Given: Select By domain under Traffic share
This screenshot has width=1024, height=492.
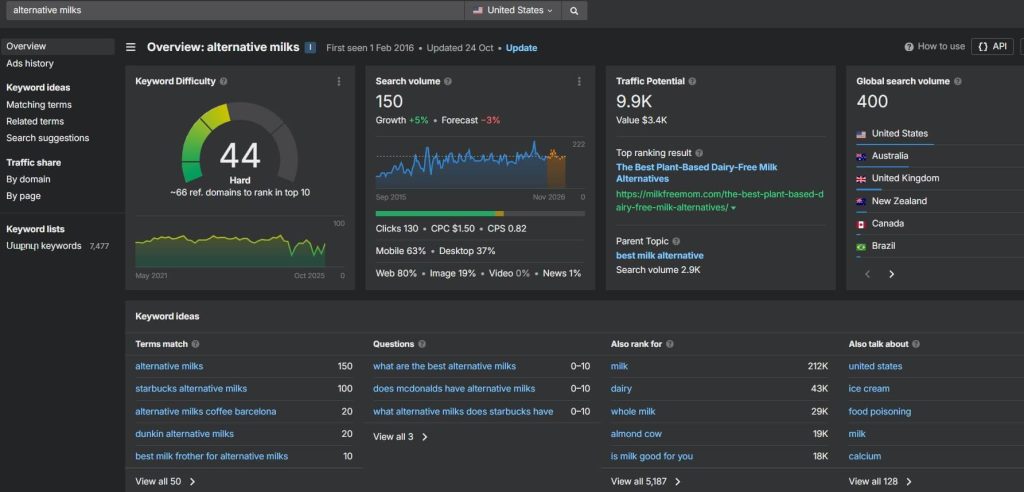Looking at the screenshot, I should (x=28, y=179).
